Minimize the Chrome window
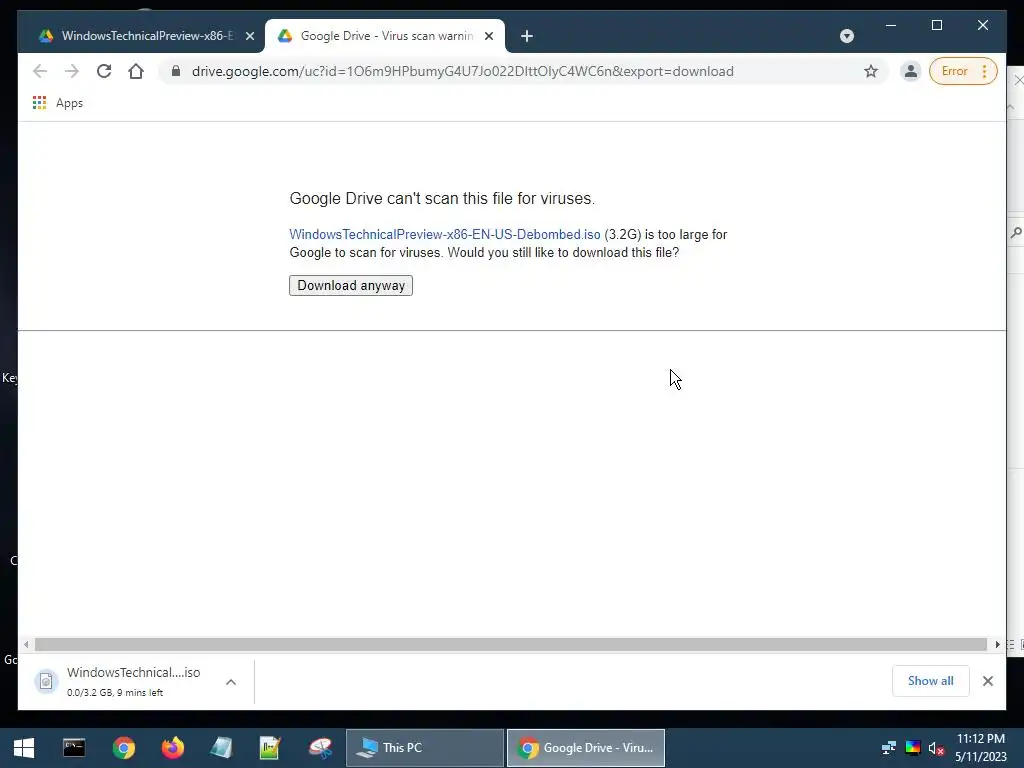 pyautogui.click(x=891, y=25)
